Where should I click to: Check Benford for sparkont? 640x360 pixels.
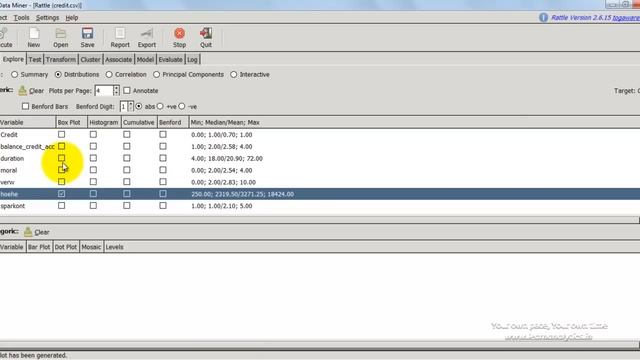point(163,206)
